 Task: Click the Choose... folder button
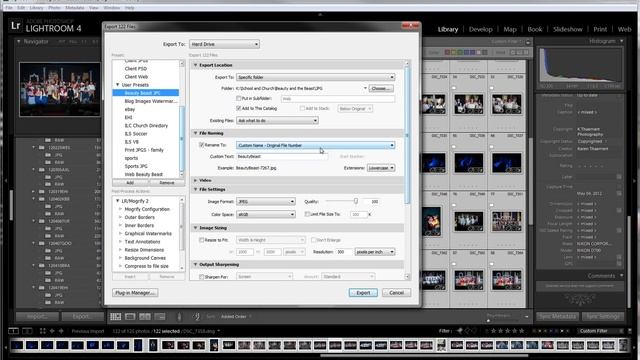[381, 88]
